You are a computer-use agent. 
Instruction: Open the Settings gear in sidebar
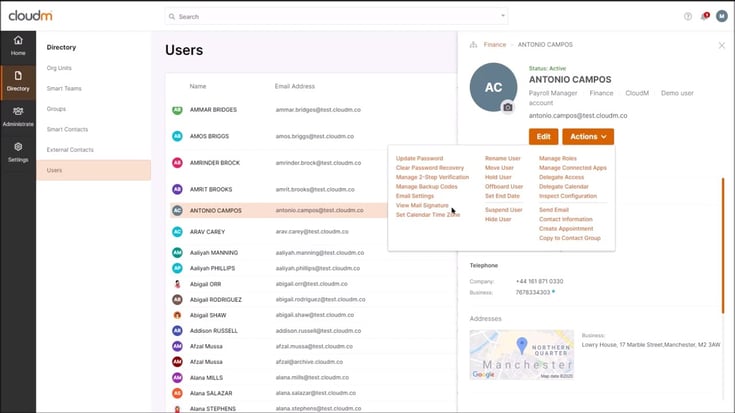pos(18,152)
